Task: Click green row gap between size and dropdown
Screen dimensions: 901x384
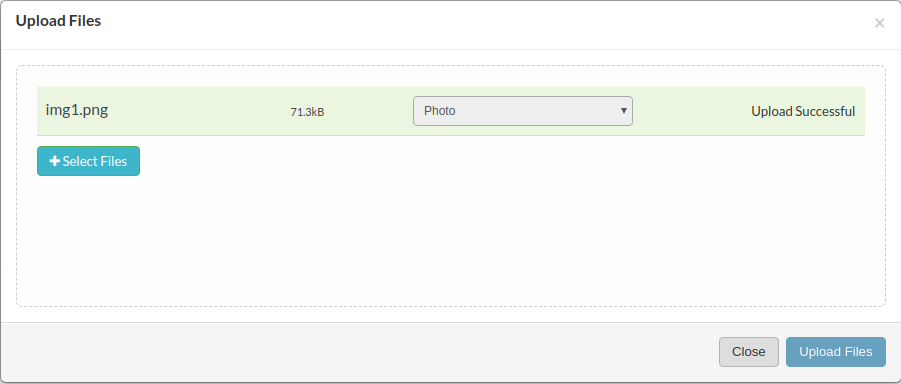Action: click(368, 111)
